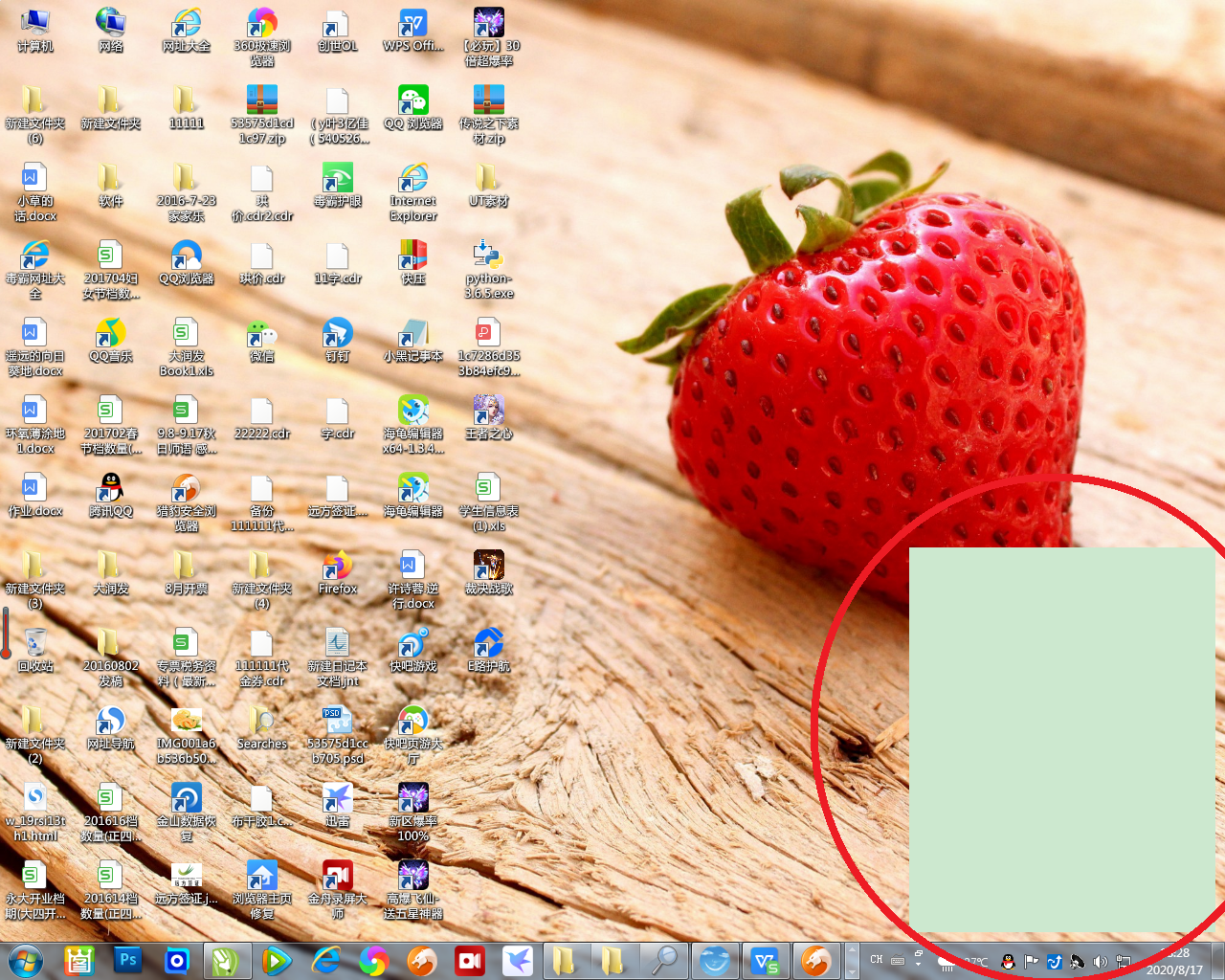The height and width of the screenshot is (980, 1225).
Task: Open Tencent Video from the taskbar
Action: point(276,961)
